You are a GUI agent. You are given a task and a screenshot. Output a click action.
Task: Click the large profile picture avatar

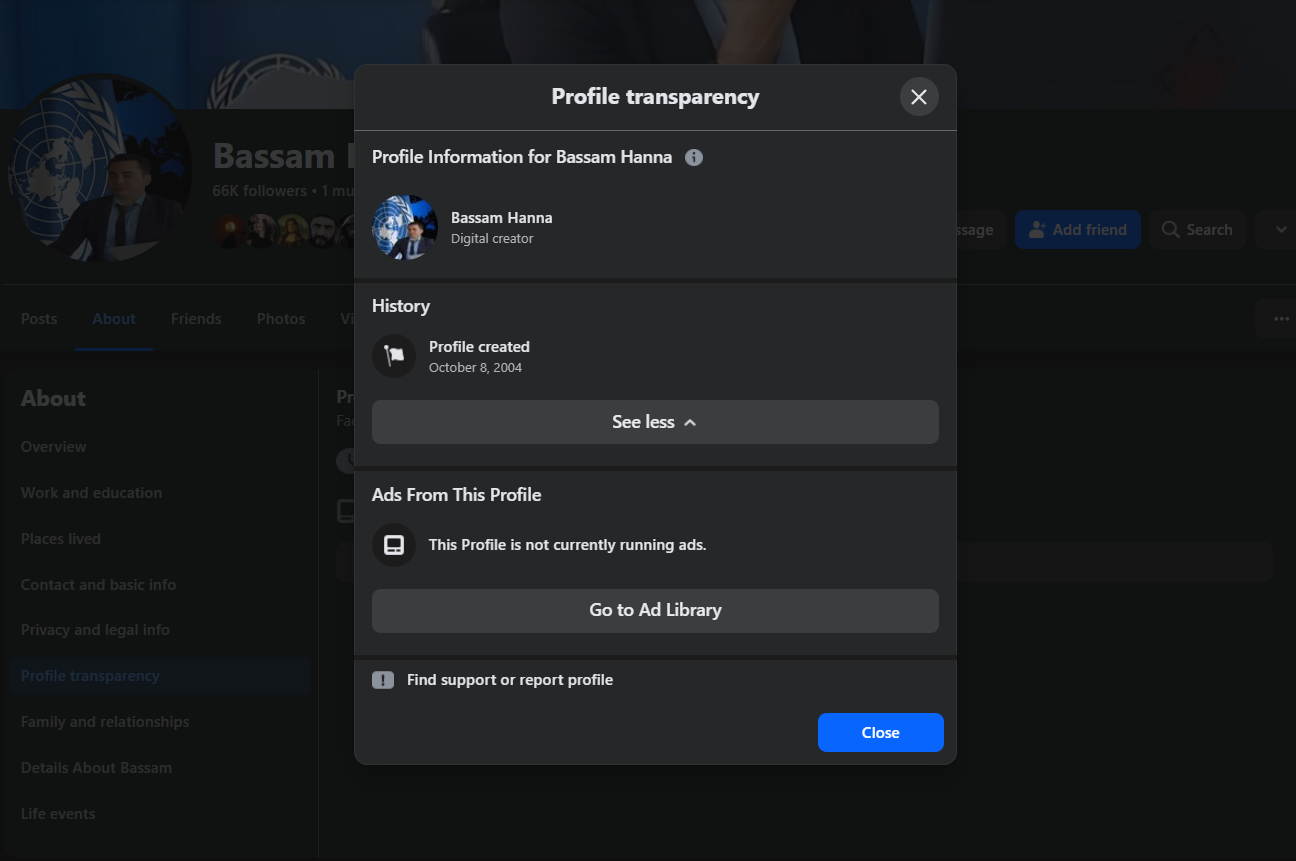click(x=100, y=170)
